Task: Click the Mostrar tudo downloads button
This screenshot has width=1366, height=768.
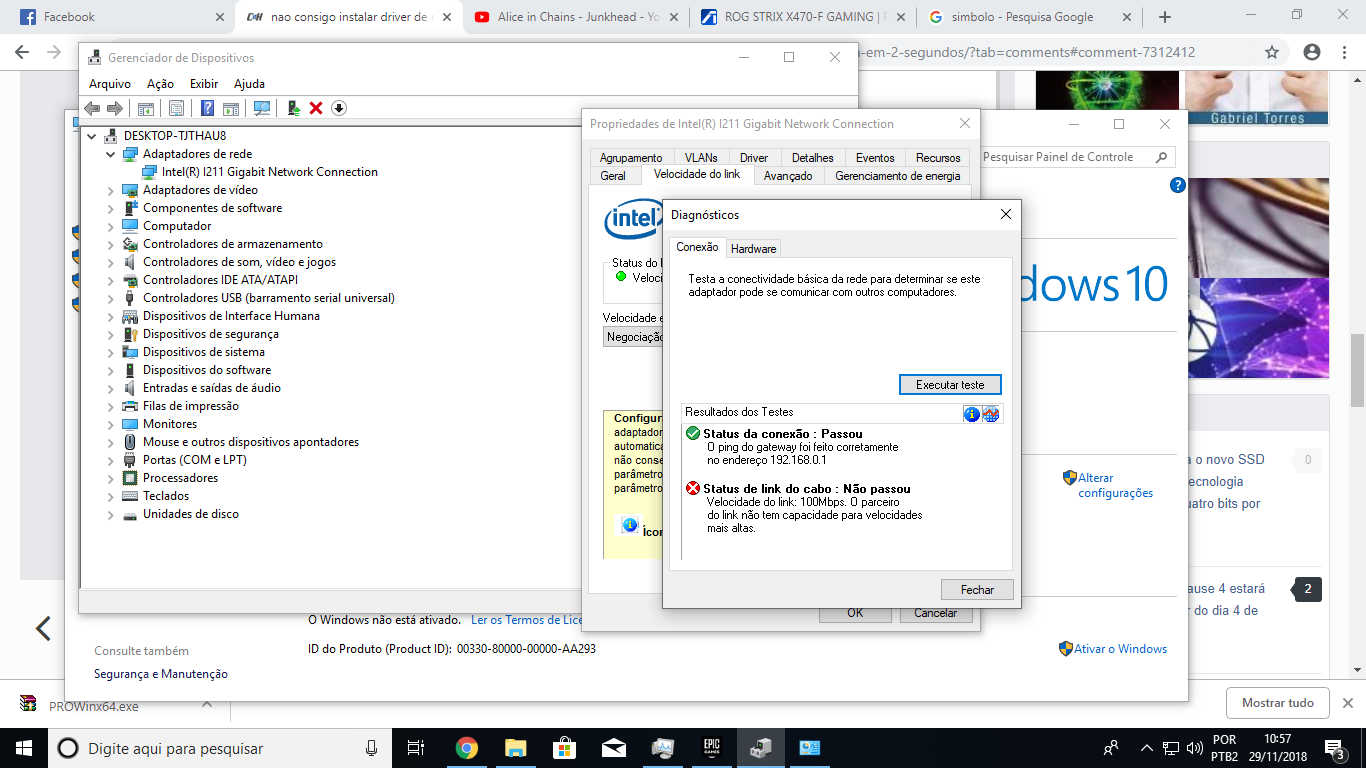Action: [1277, 703]
